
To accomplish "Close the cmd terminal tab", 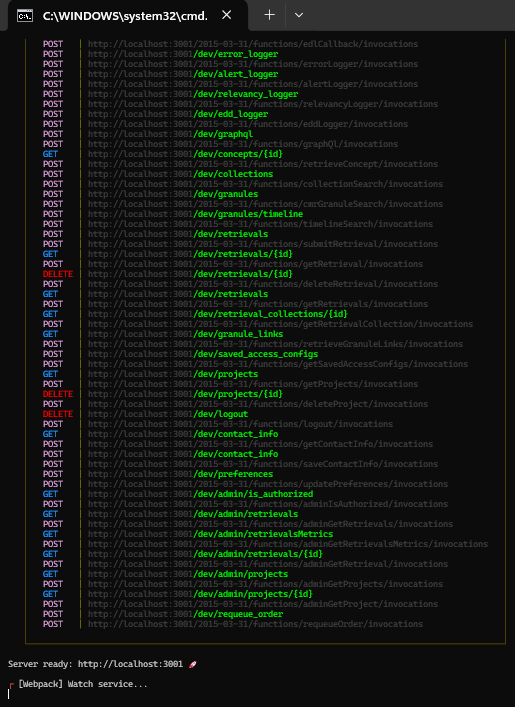I will pos(226,15).
